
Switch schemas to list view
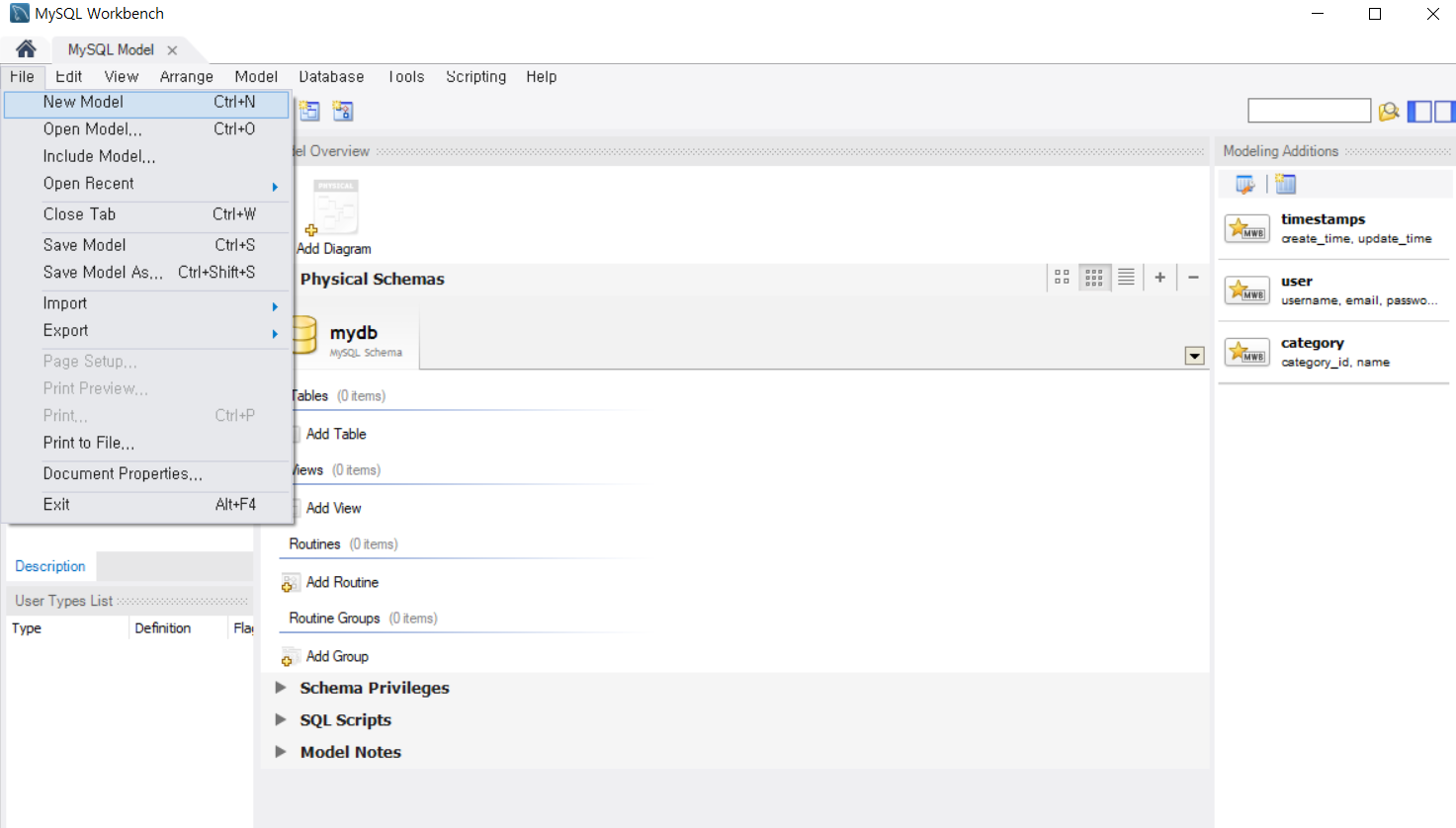(x=1126, y=278)
